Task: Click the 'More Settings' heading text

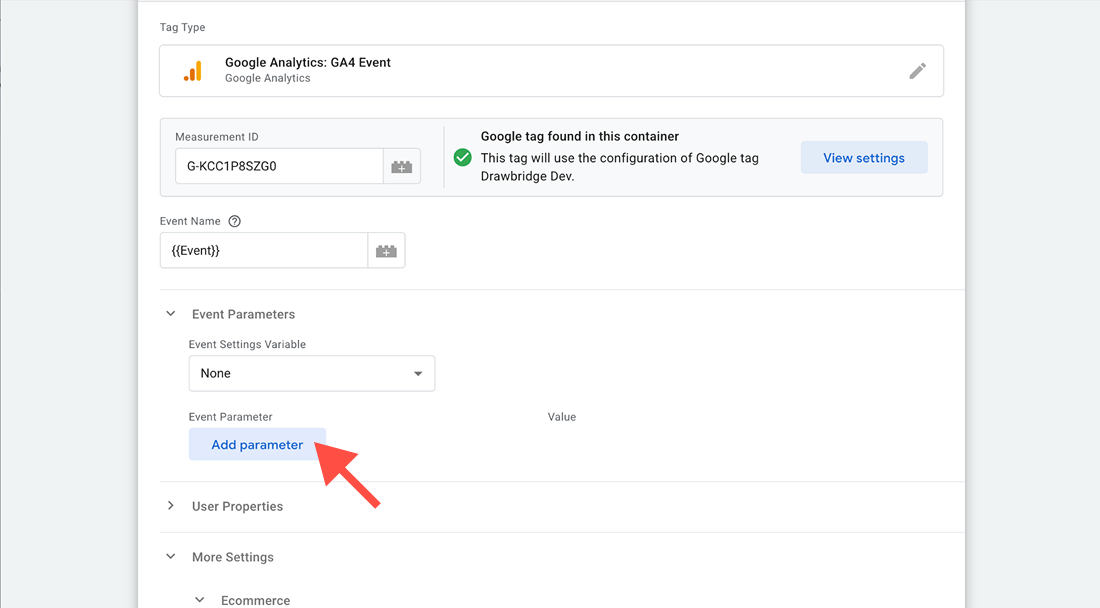Action: tap(233, 557)
